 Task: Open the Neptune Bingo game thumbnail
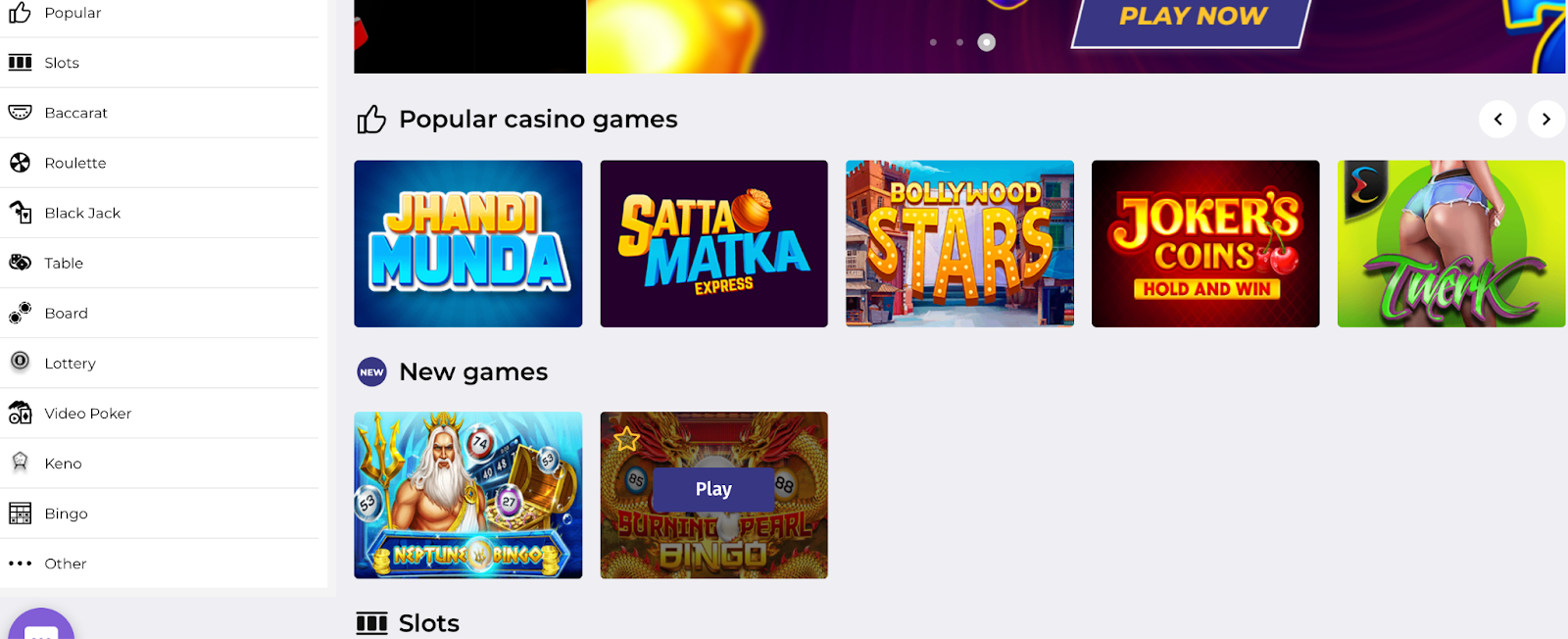click(467, 495)
